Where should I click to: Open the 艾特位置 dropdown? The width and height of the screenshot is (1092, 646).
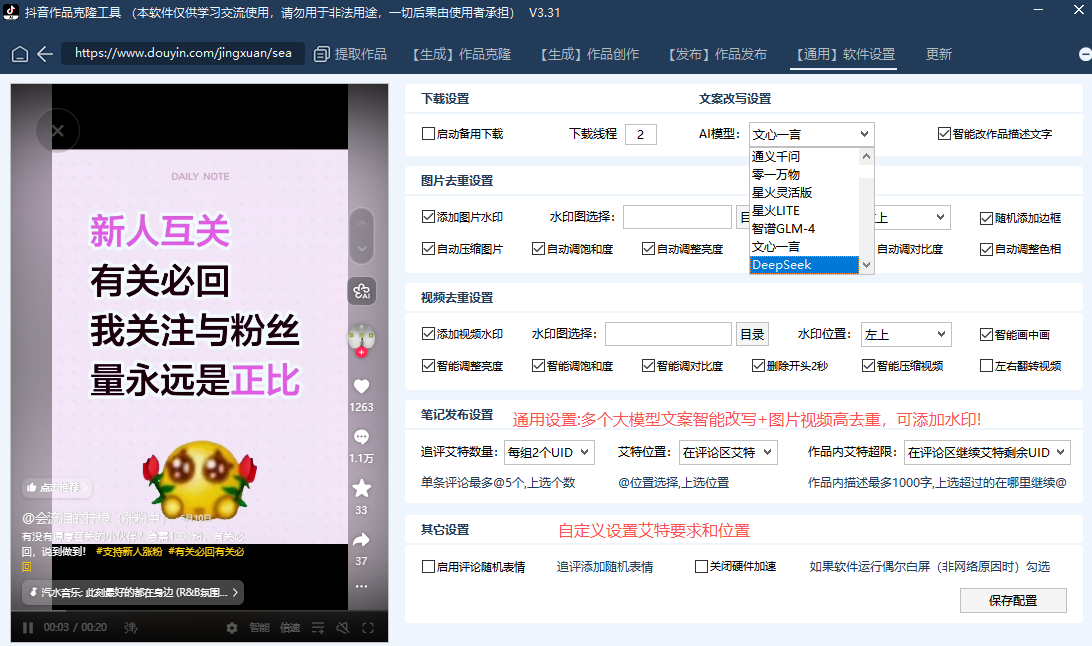point(728,452)
